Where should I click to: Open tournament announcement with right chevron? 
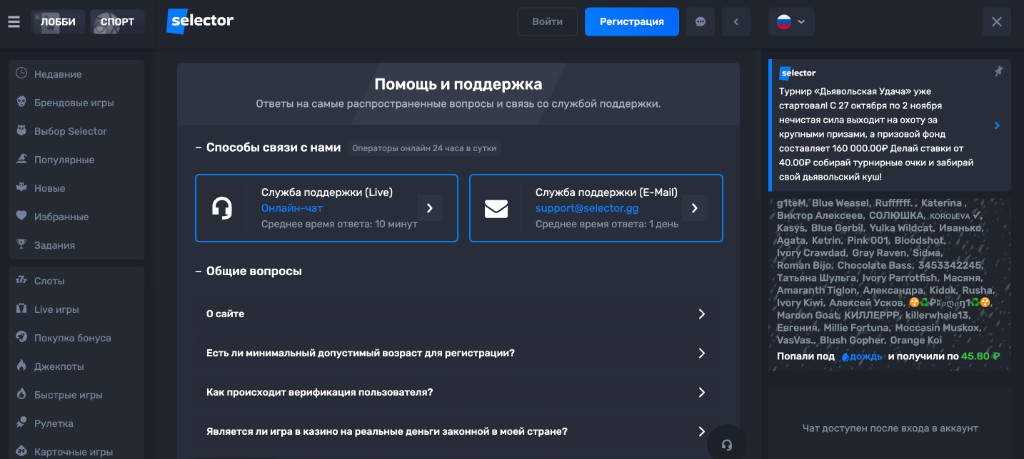point(997,125)
